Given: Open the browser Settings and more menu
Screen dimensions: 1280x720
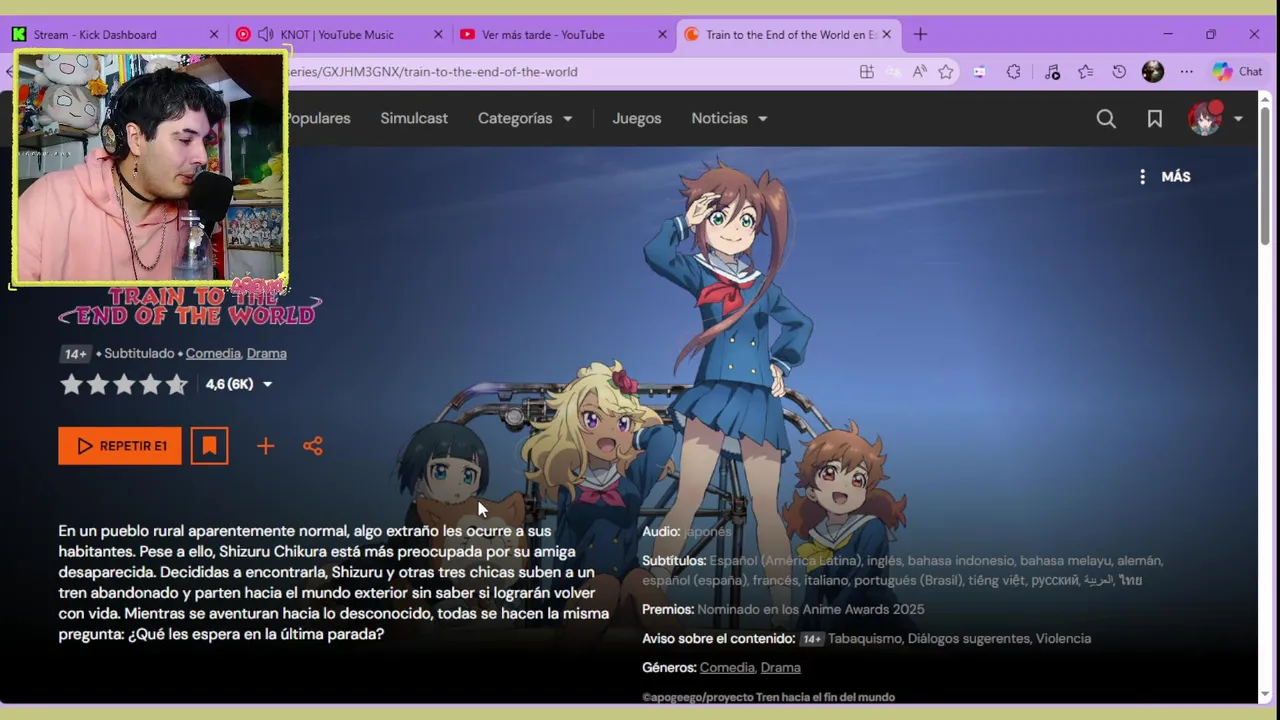Looking at the screenshot, I should coord(1186,72).
